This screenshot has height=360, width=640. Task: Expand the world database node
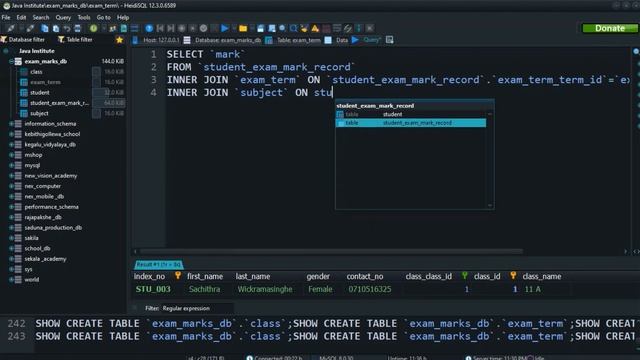11,280
